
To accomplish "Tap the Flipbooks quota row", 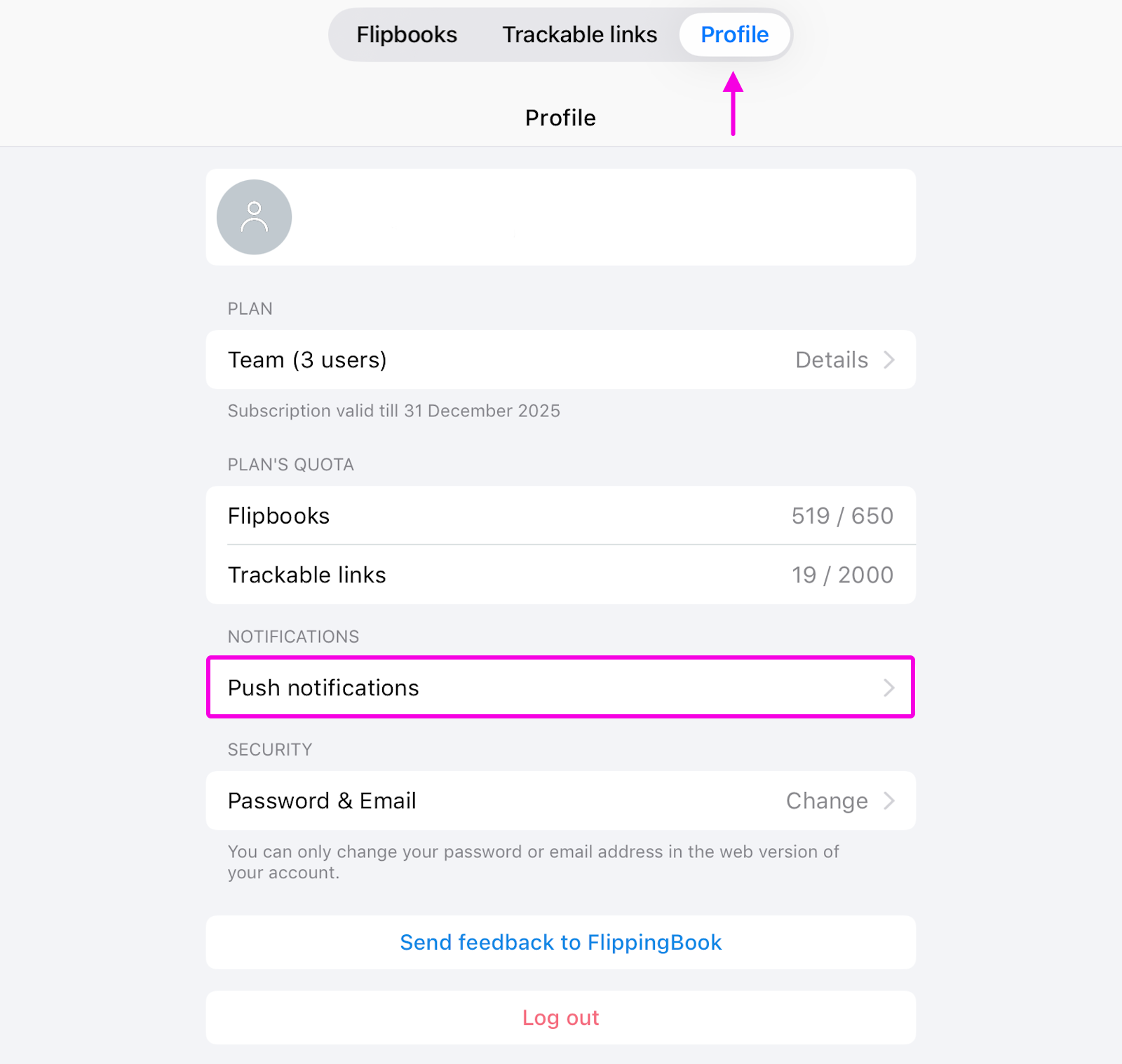I will 491,515.
